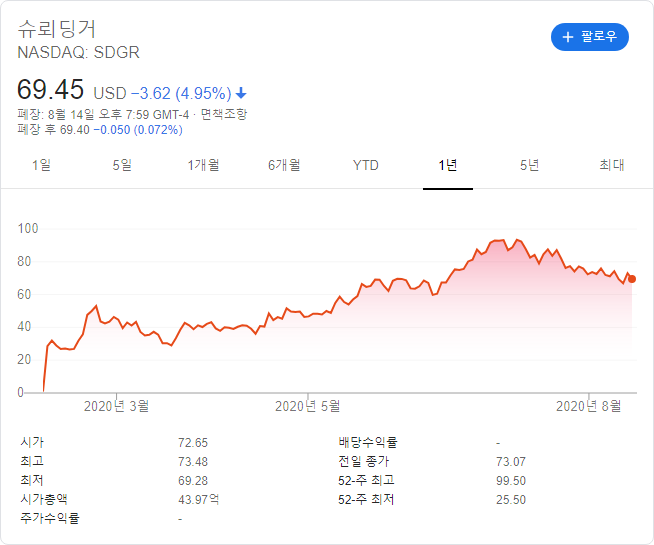The image size is (654, 545).
Task: Click the 52-주 최저 value 25.50
Action: point(511,500)
